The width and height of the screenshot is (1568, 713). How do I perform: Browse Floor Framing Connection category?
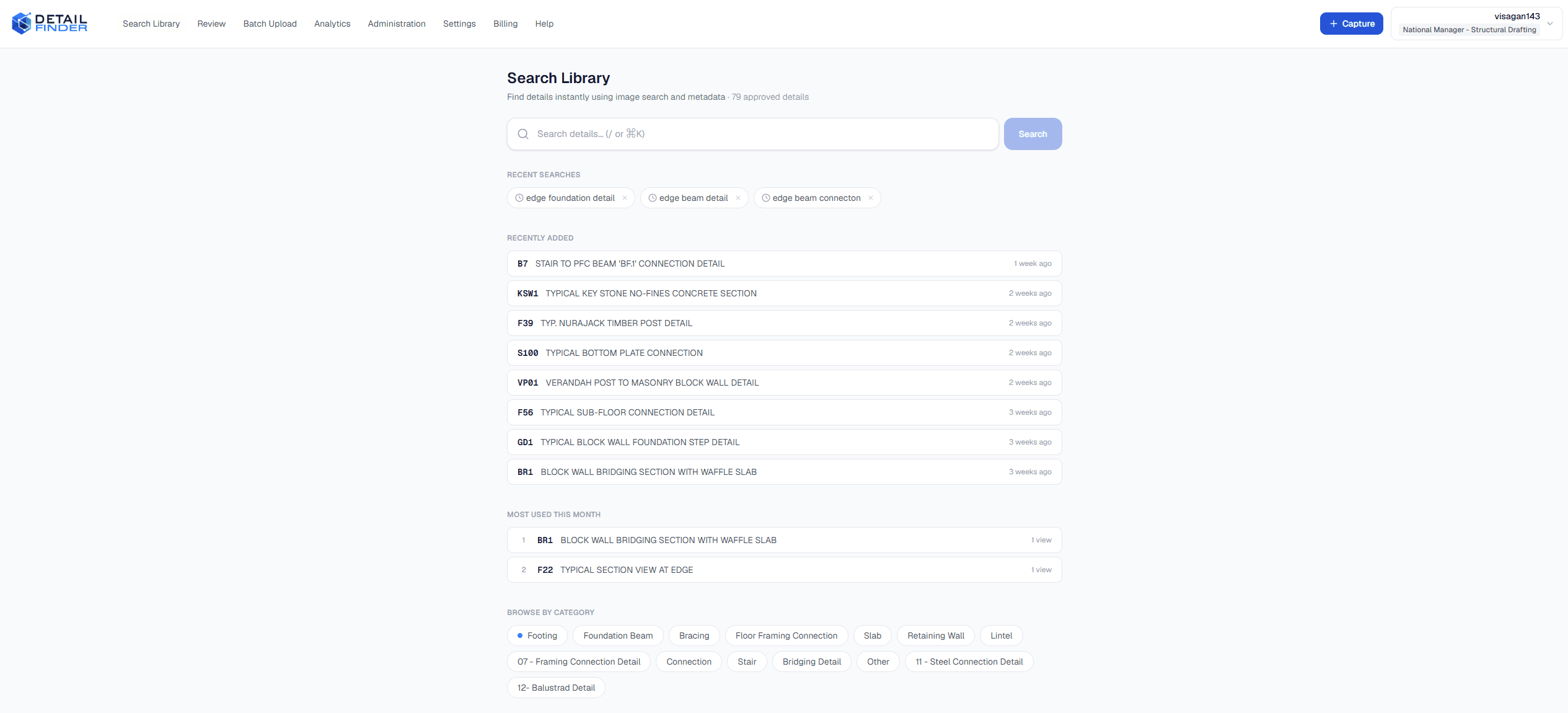(786, 635)
